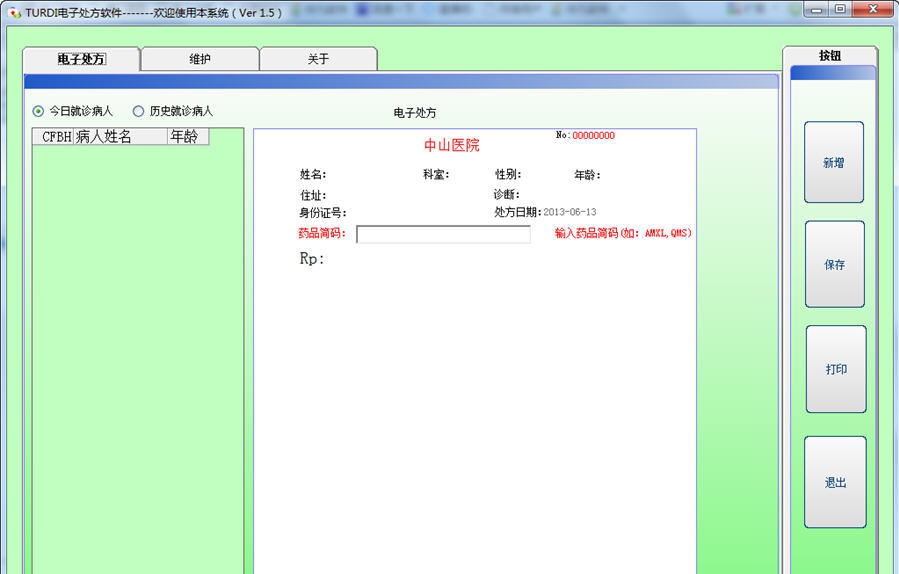Click the 打印 button
The height and width of the screenshot is (574, 899).
(x=836, y=369)
